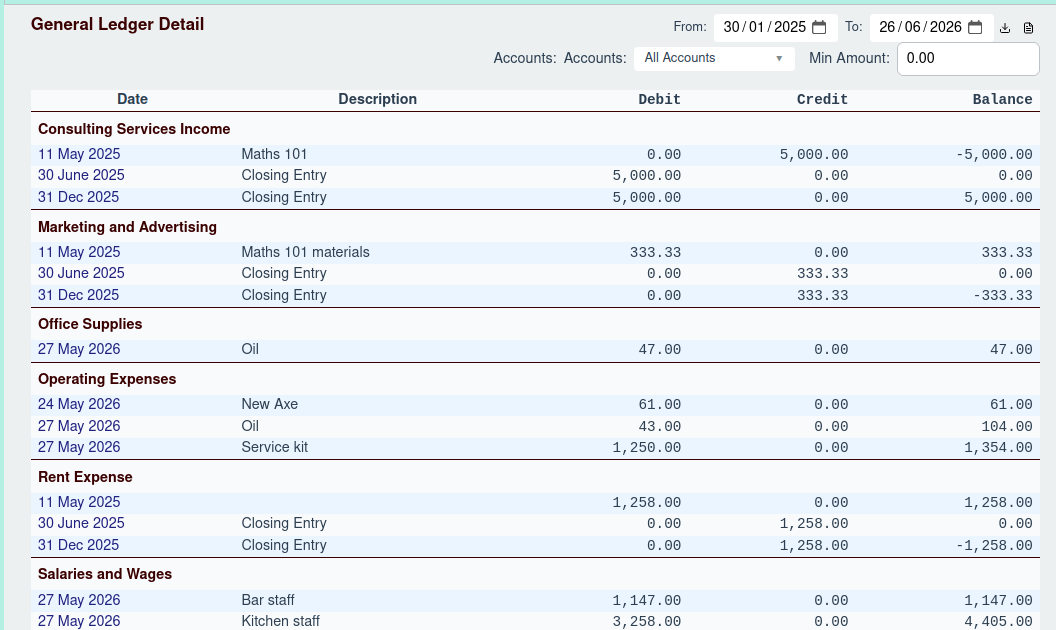This screenshot has width=1056, height=630.
Task: Click the Bar staff description
Action: point(267,600)
